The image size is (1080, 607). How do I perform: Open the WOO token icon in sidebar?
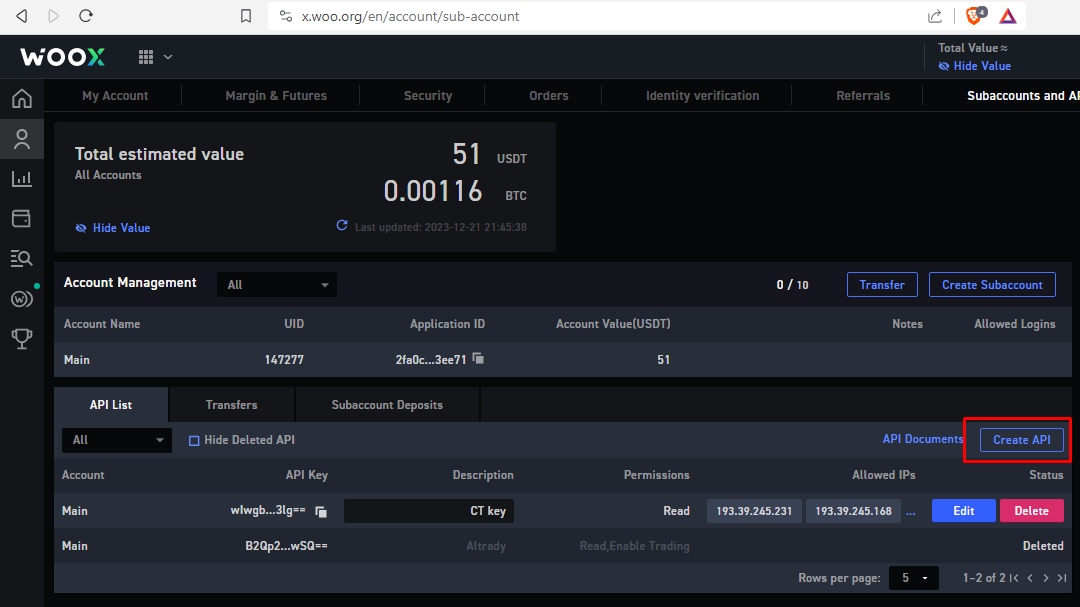pyautogui.click(x=22, y=298)
